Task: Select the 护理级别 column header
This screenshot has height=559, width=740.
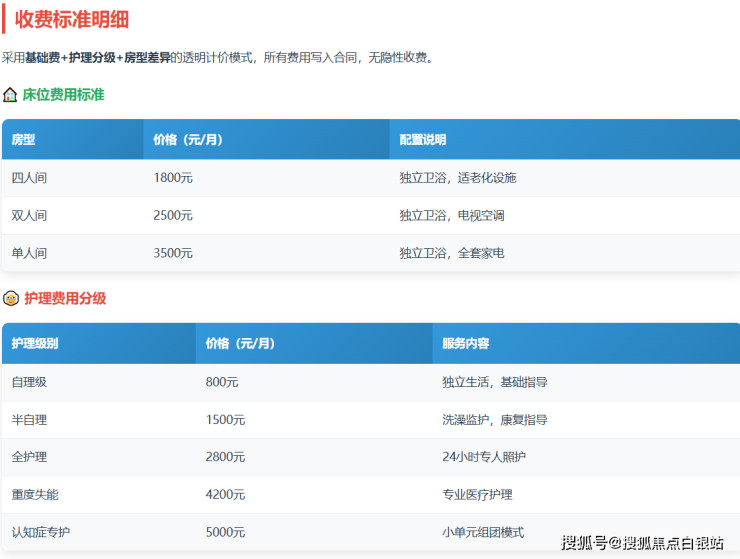Action: (x=35, y=343)
